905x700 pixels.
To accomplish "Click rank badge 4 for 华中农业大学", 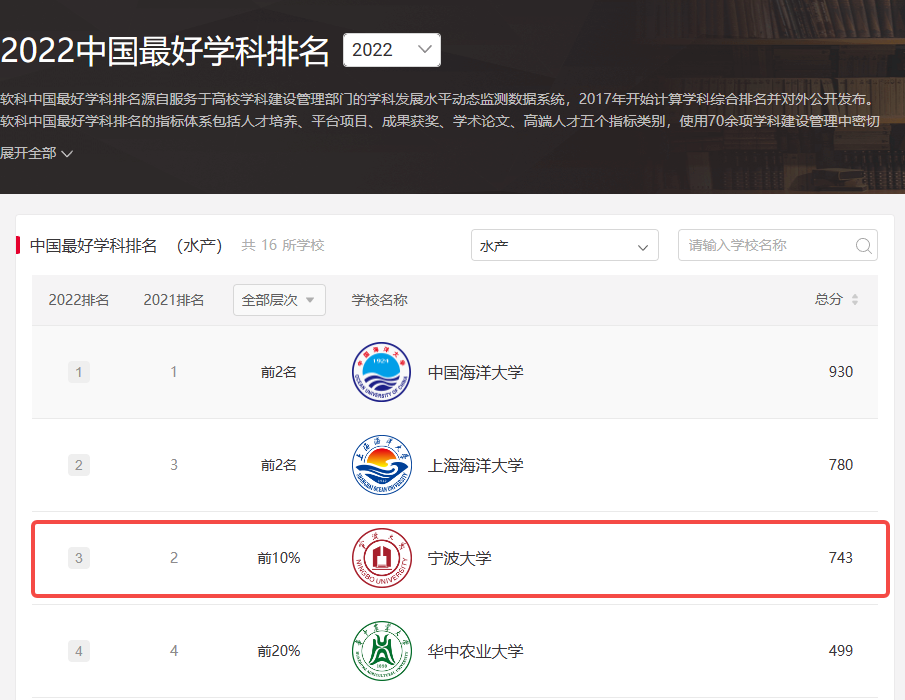I will [79, 651].
